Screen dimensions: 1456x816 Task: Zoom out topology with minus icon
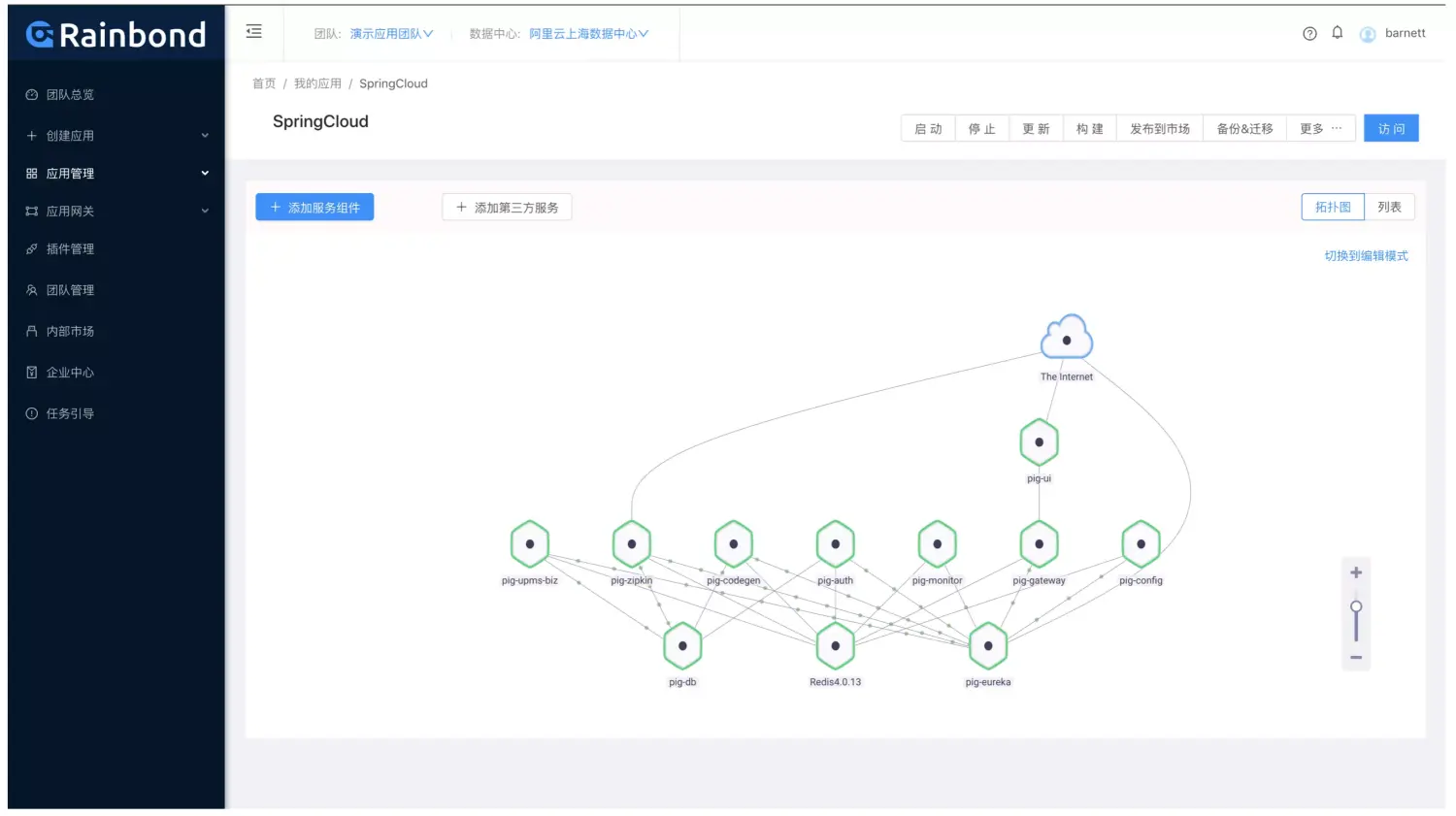[x=1356, y=658]
